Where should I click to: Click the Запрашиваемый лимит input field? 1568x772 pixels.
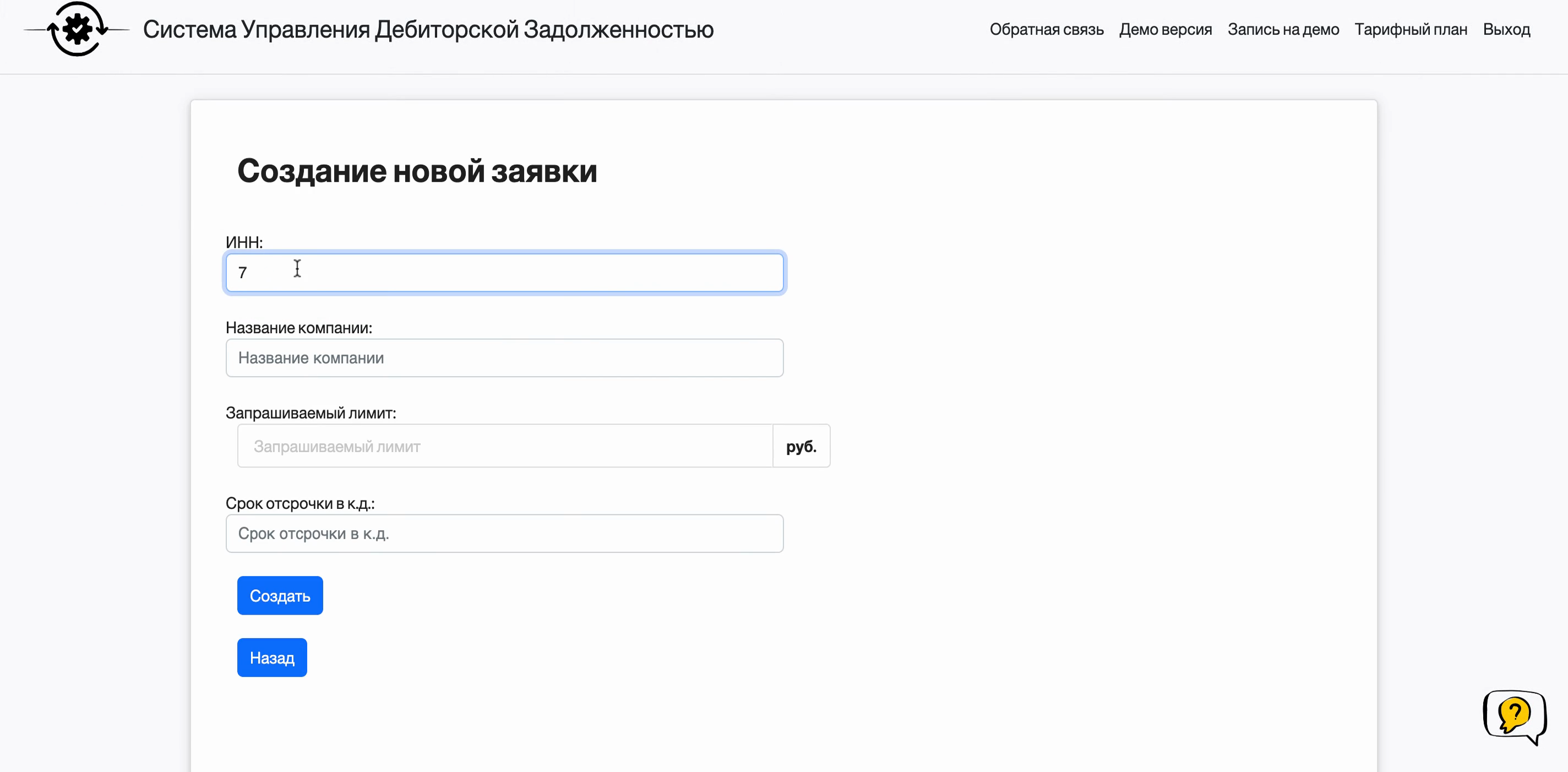(505, 446)
